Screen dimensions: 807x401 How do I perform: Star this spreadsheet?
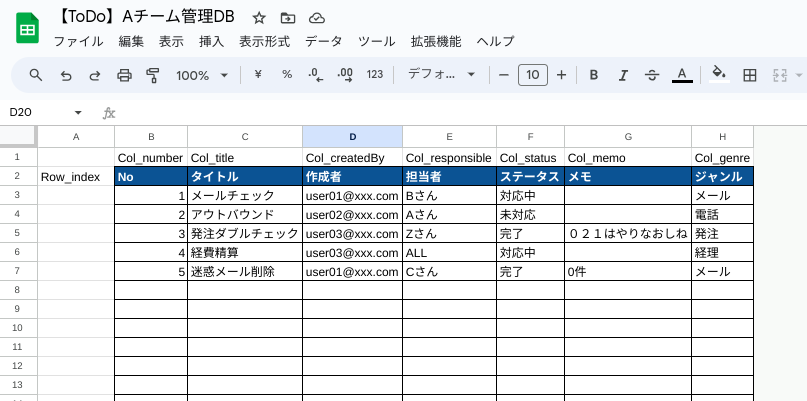pyautogui.click(x=259, y=19)
